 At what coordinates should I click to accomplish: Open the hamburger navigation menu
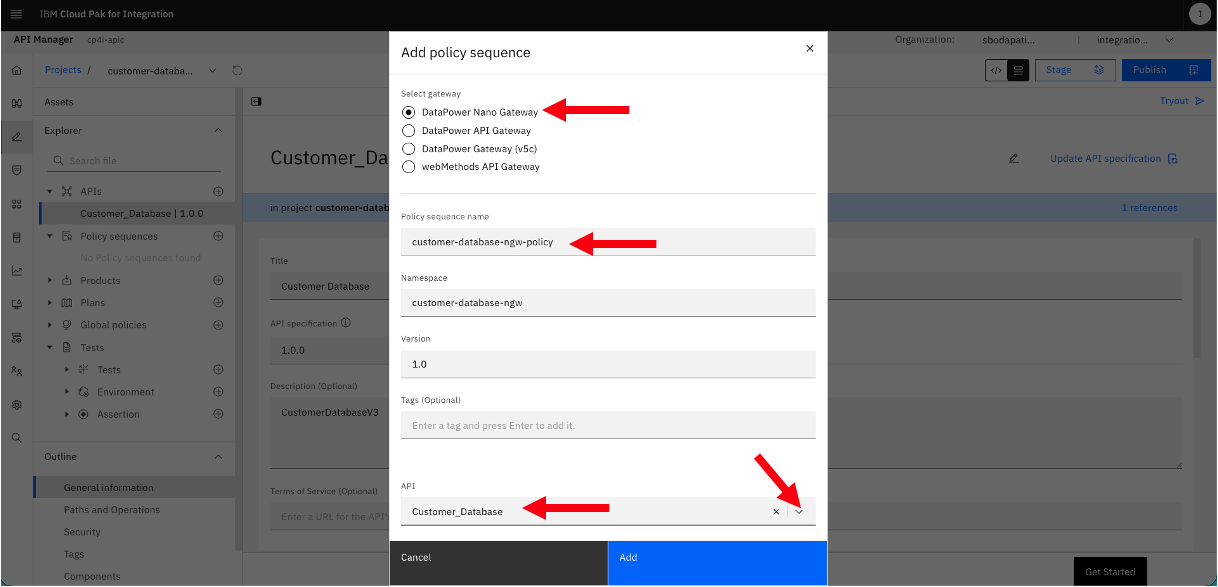pyautogui.click(x=16, y=14)
